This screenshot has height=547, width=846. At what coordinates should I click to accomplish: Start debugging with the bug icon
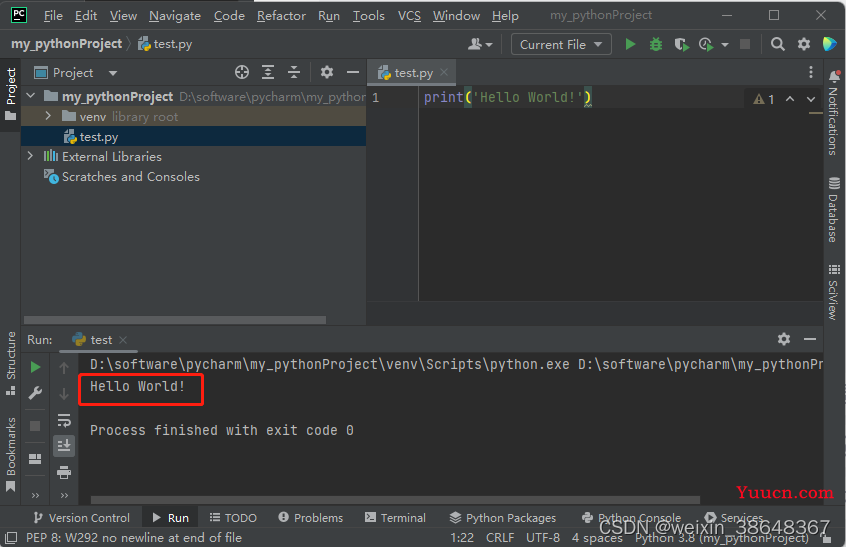[x=656, y=44]
